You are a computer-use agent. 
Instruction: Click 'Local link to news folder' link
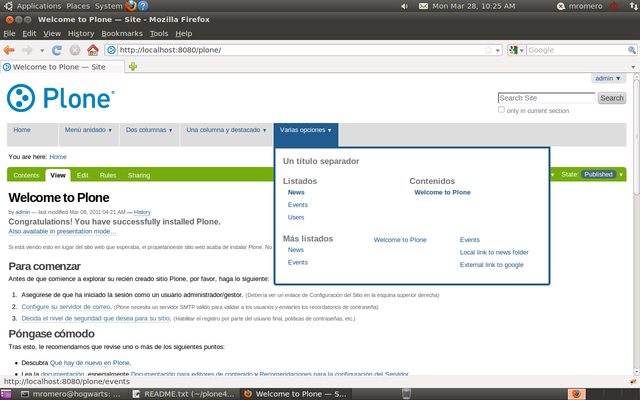click(494, 252)
